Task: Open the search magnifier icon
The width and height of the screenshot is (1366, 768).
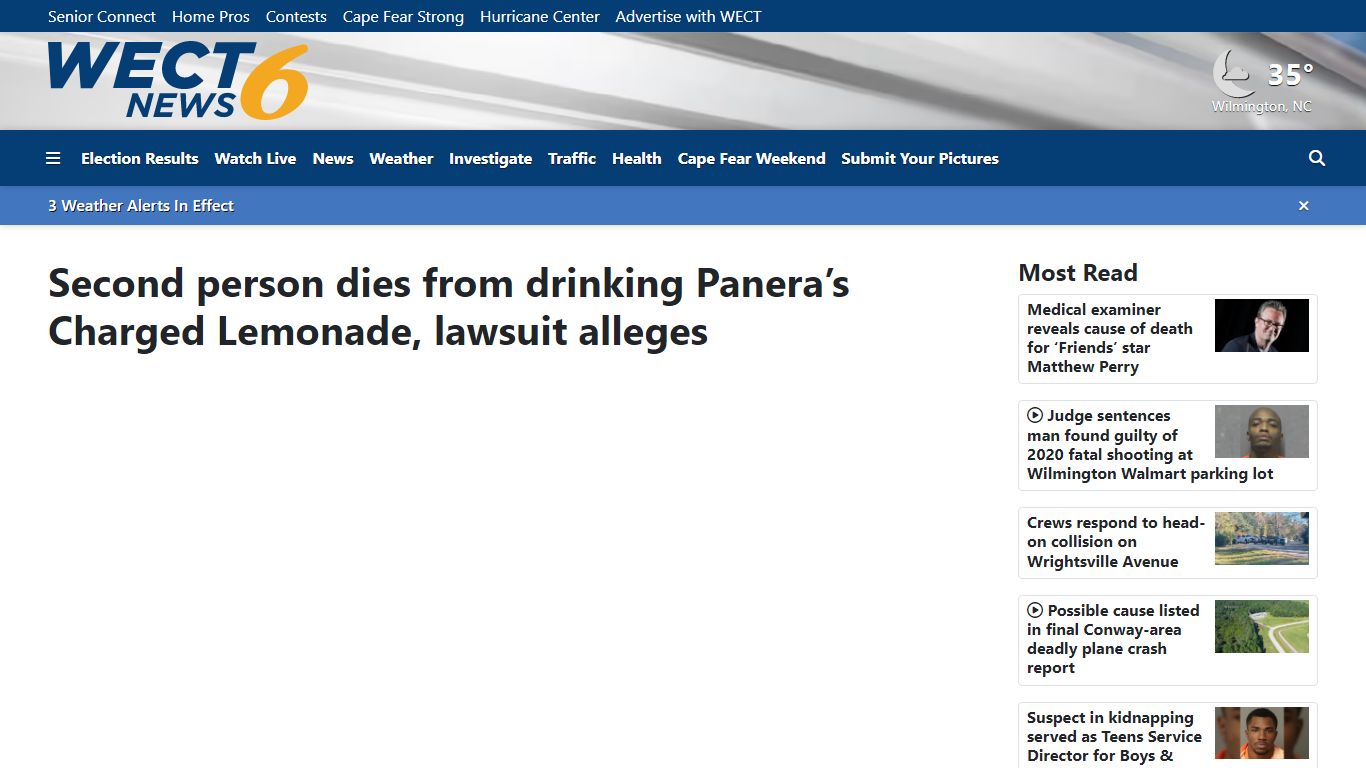Action: [x=1317, y=158]
